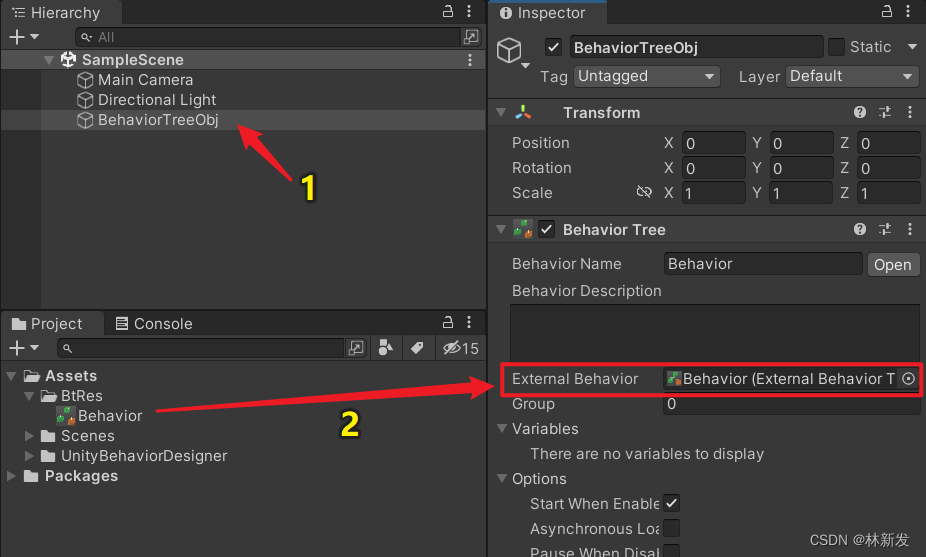Open Behavior Tree options menu
Screen dimensions: 926x557
point(909,229)
